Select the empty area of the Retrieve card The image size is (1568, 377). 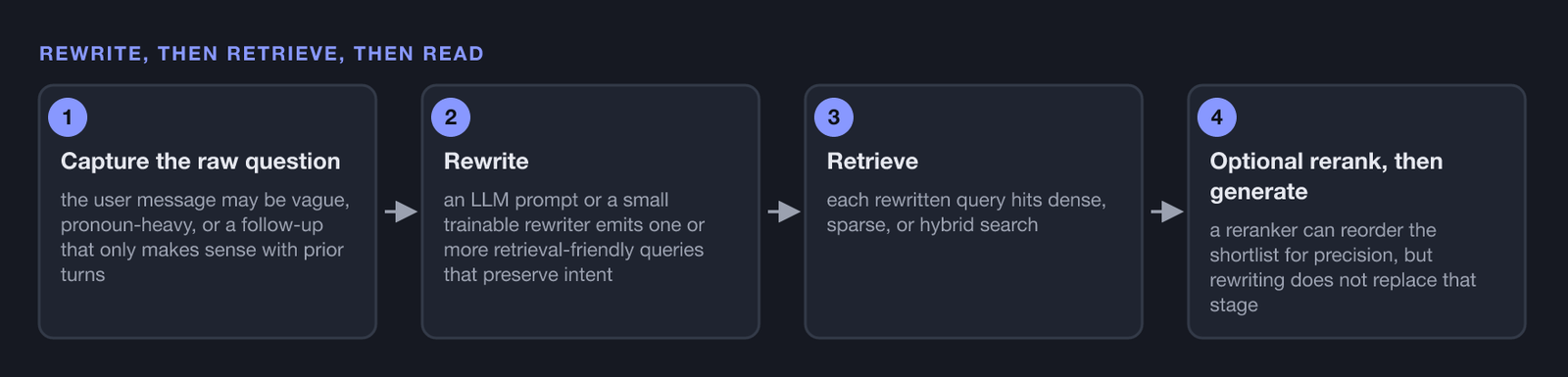[x=973, y=286]
